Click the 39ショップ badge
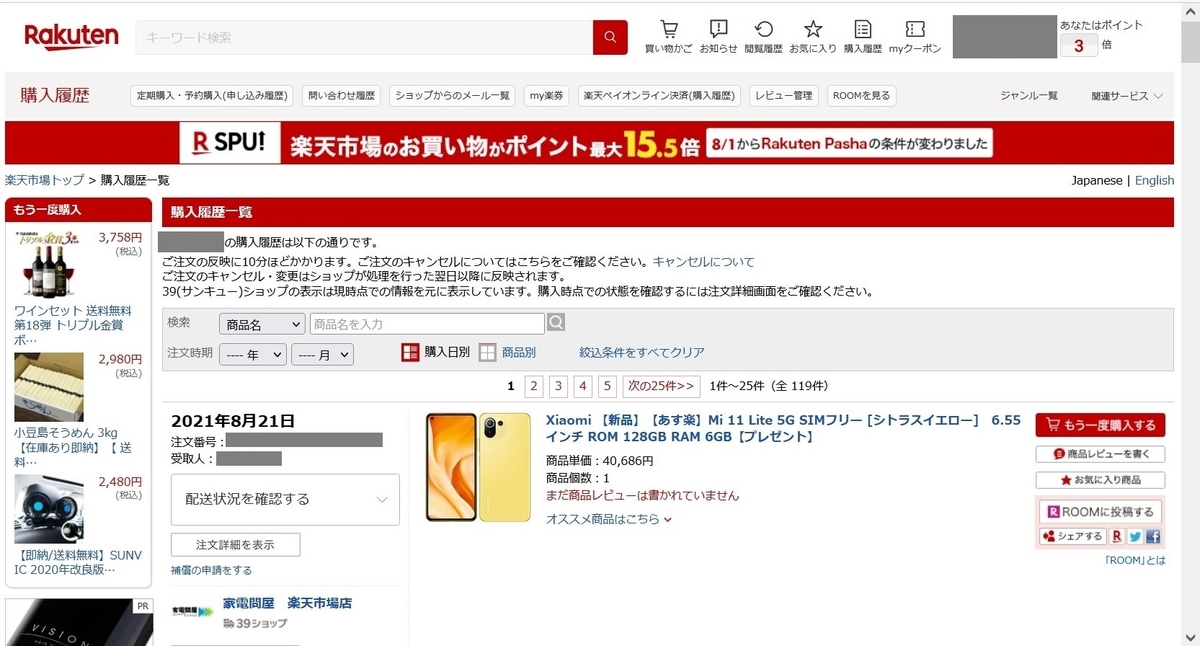This screenshot has width=1200, height=646. tap(255, 624)
